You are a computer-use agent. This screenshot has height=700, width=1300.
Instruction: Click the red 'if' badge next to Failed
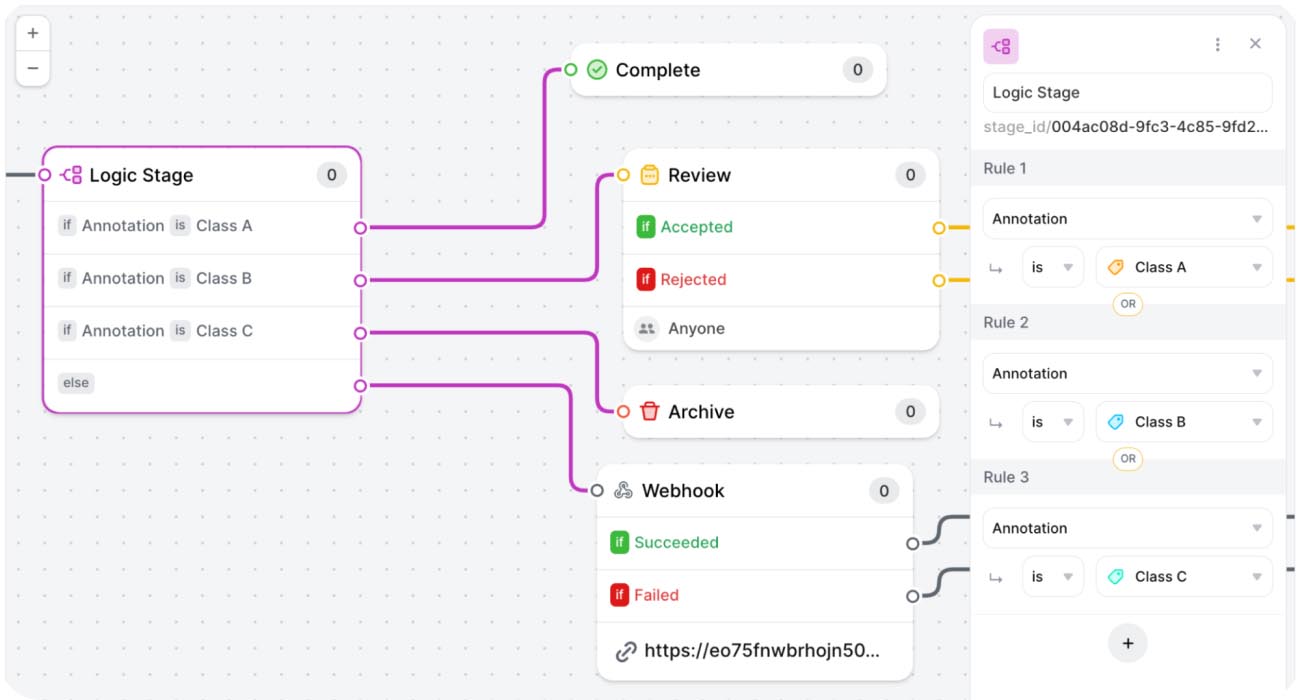pos(622,594)
